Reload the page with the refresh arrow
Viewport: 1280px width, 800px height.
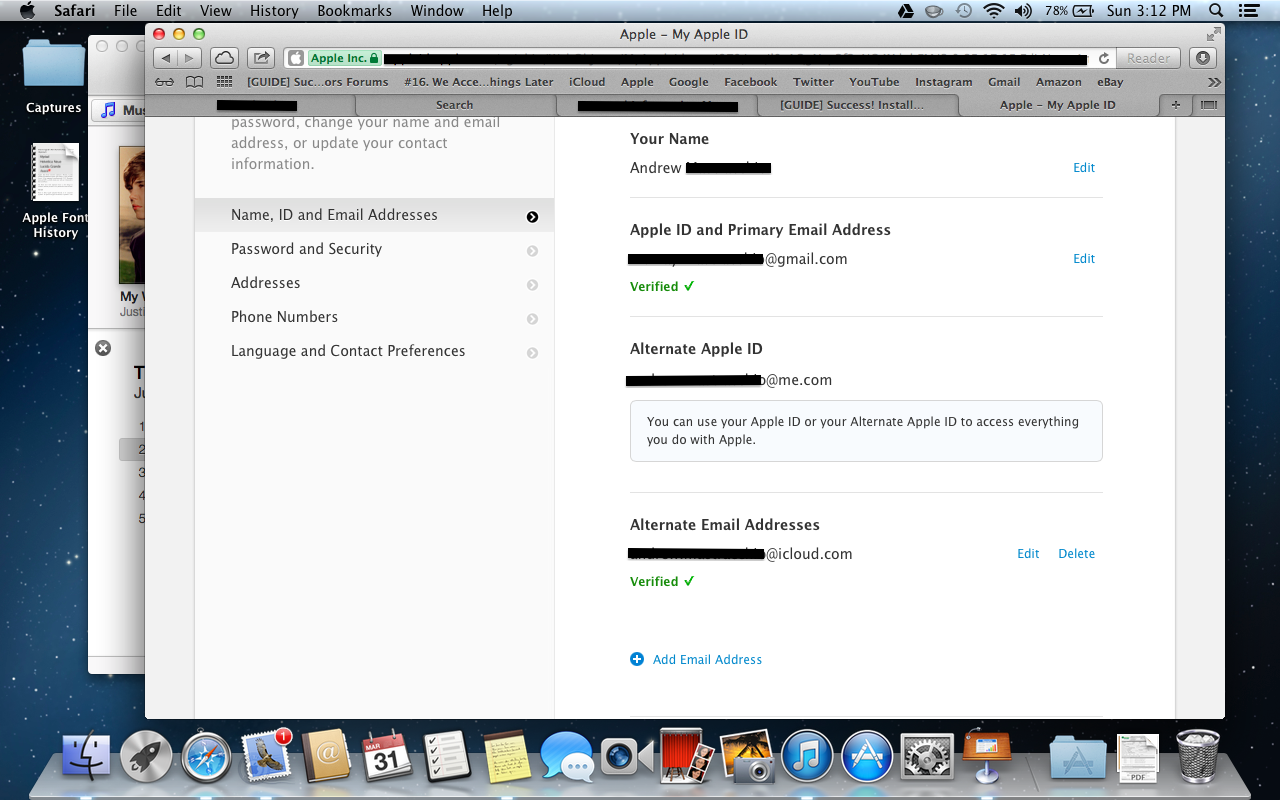point(1104,58)
